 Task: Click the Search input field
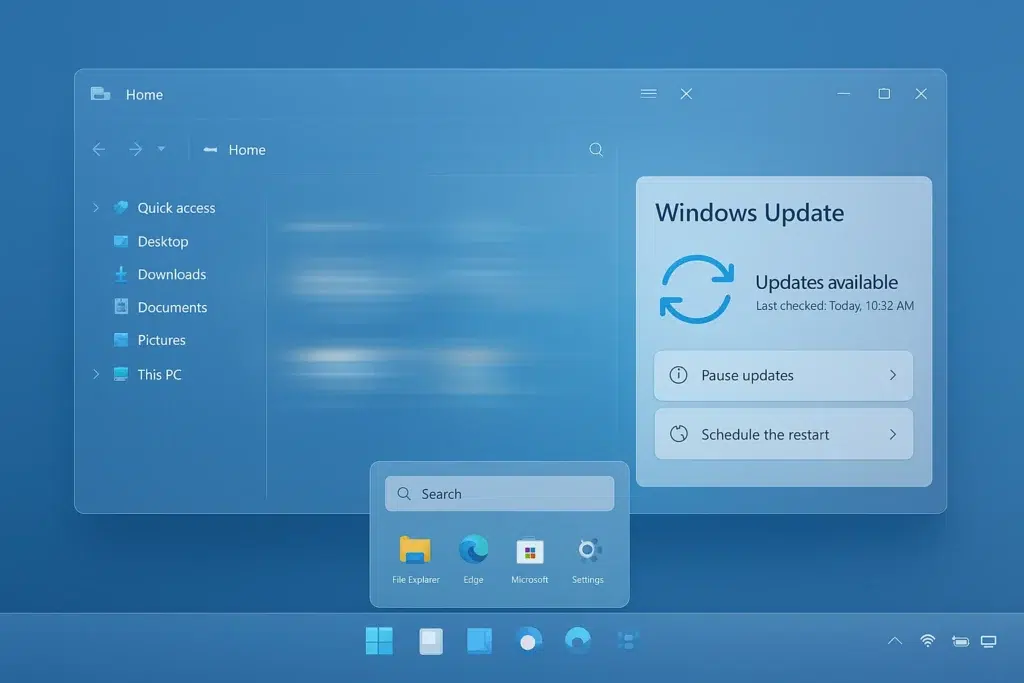(499, 493)
